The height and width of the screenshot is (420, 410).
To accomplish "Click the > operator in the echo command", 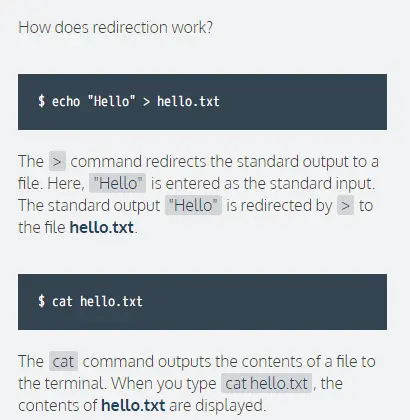I will point(146,102).
